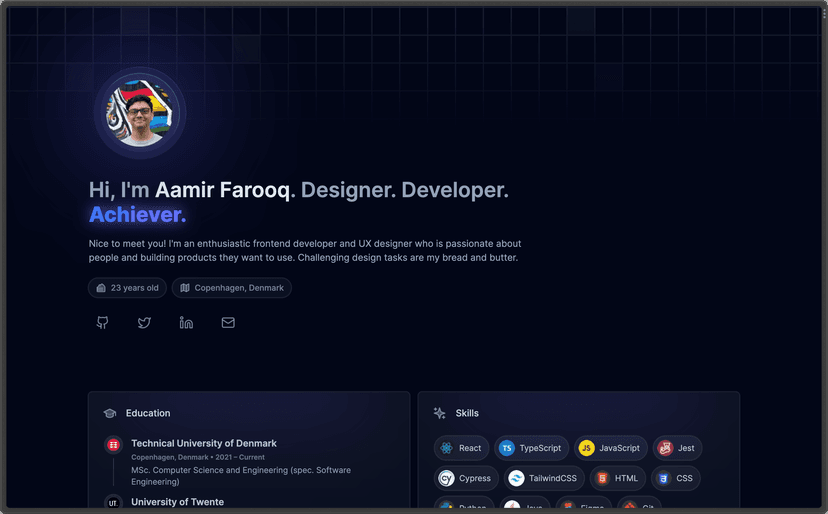Click the Technical University of Denmark logo

point(113,445)
